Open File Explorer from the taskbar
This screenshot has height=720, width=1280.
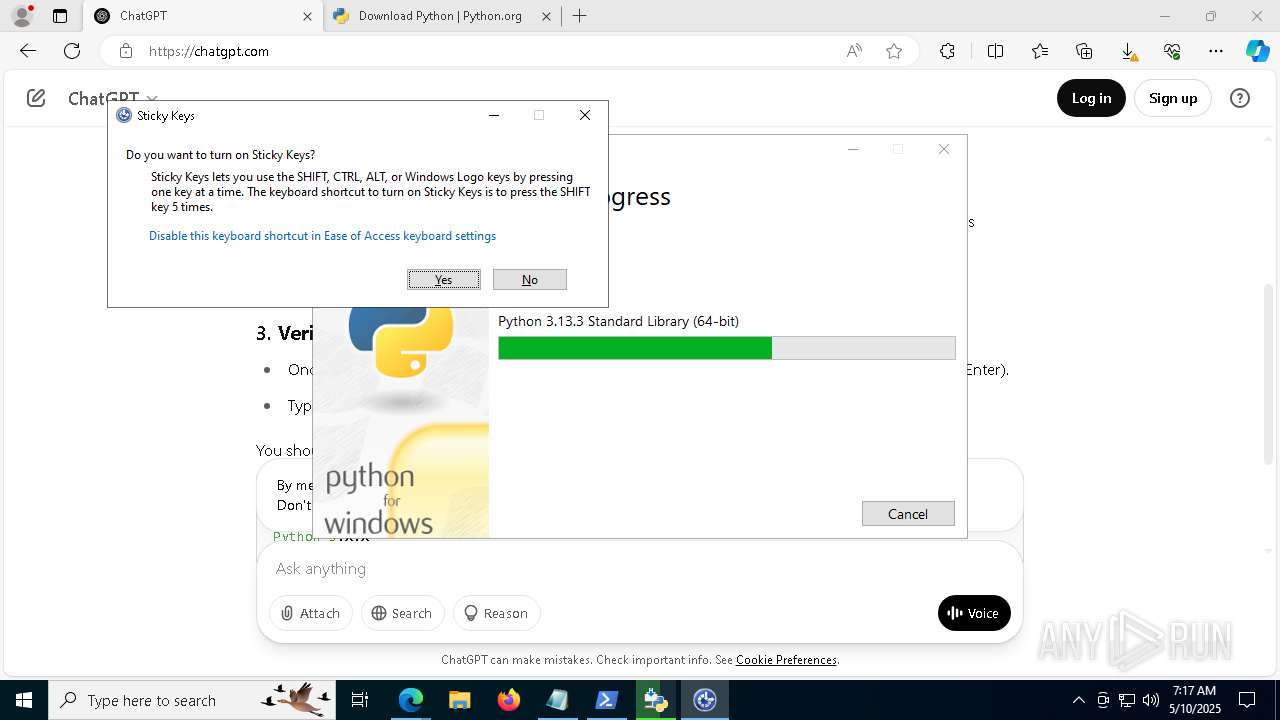pos(459,700)
